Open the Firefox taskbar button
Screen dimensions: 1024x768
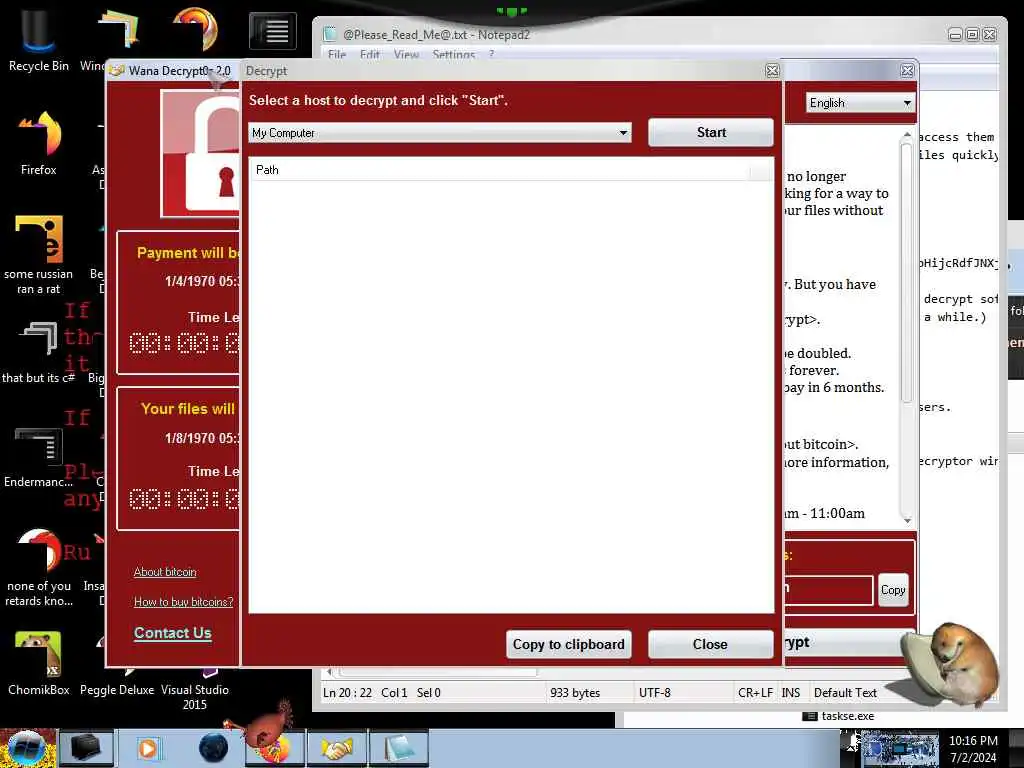(273, 748)
